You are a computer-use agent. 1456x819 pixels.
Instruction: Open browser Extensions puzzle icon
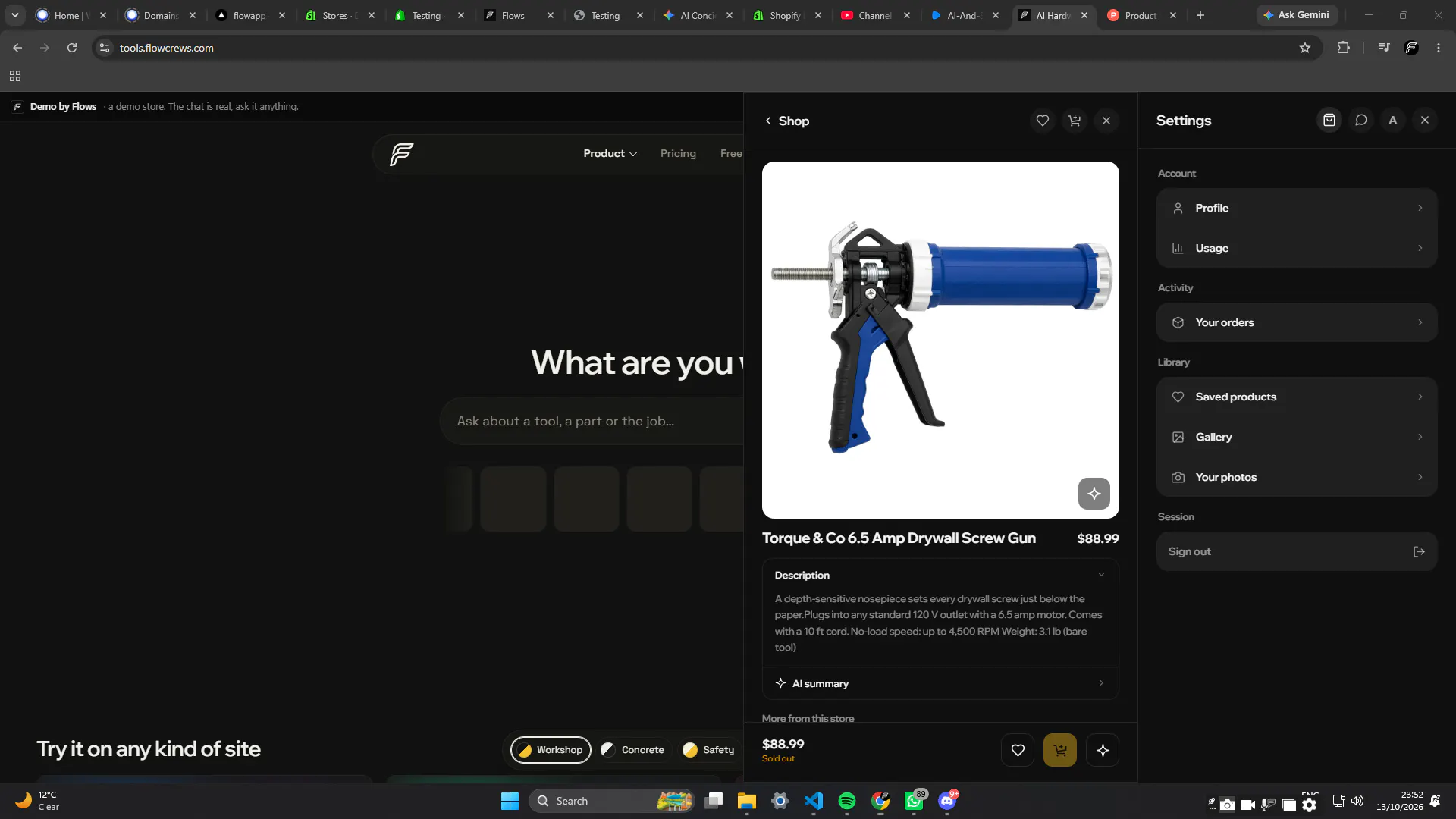pyautogui.click(x=1343, y=48)
